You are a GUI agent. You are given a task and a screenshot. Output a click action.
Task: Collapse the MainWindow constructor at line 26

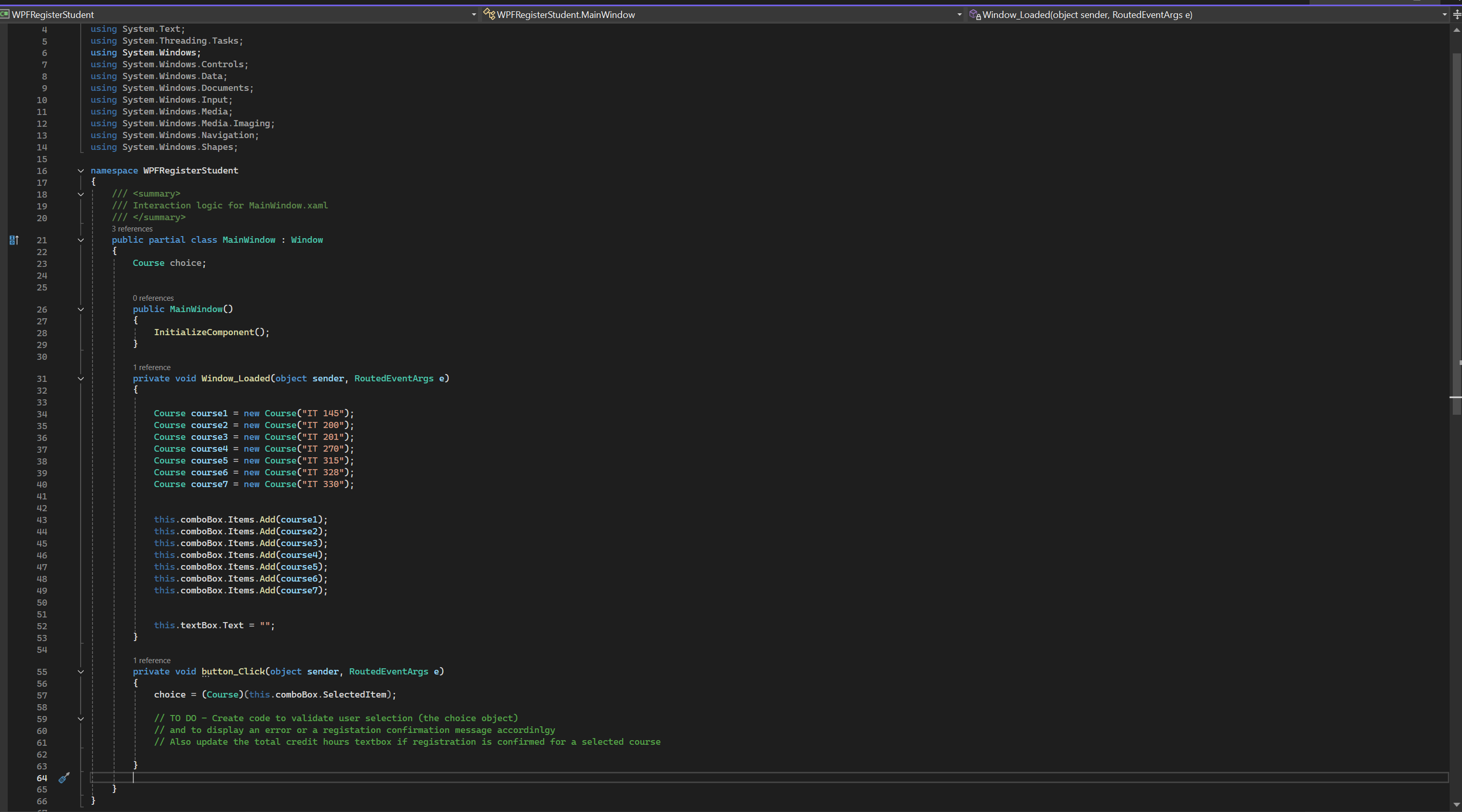(81, 310)
